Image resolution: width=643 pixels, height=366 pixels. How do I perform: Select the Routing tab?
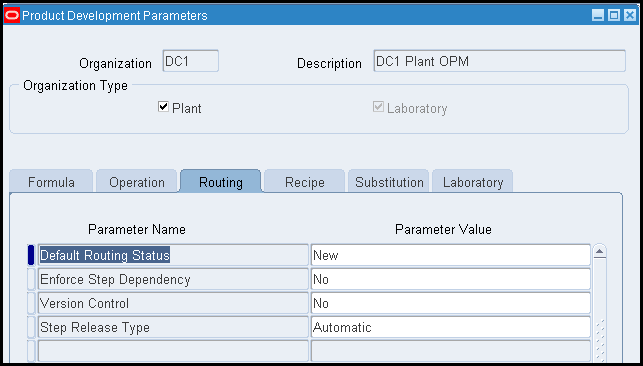coord(221,182)
